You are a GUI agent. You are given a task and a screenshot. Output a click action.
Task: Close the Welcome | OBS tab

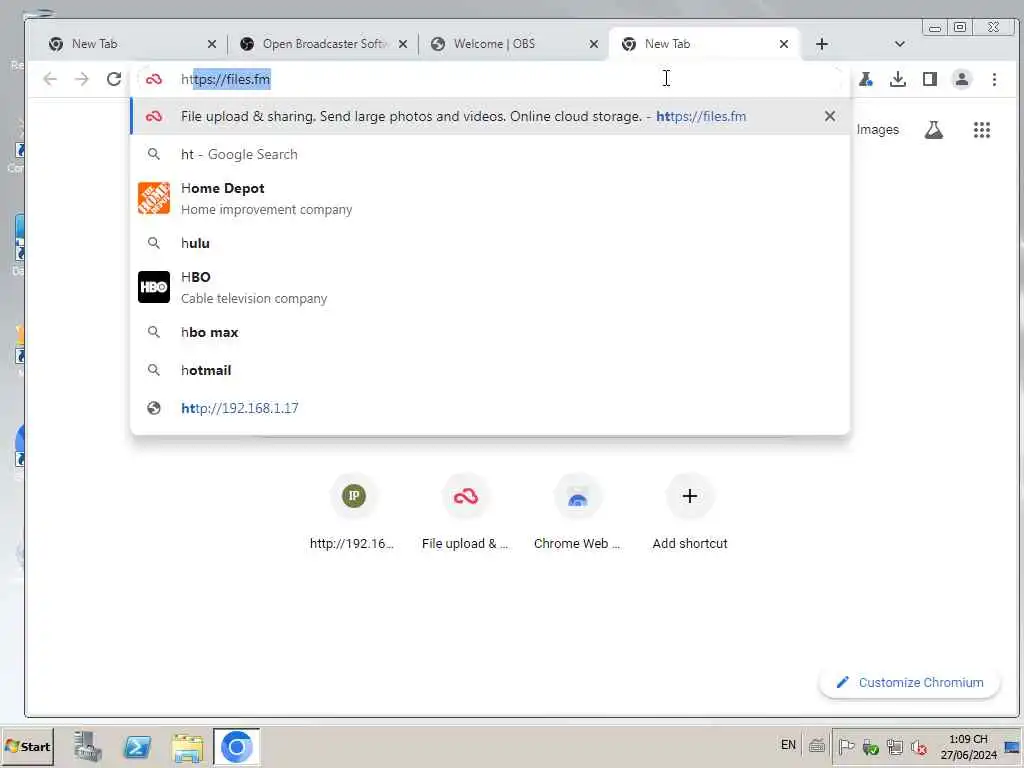pos(594,44)
